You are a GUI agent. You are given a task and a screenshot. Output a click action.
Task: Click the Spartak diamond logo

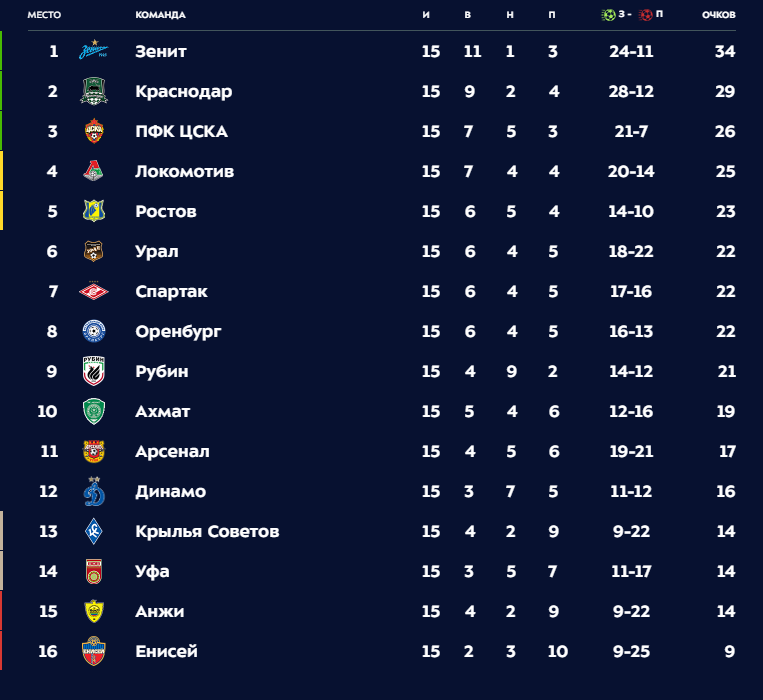click(94, 291)
